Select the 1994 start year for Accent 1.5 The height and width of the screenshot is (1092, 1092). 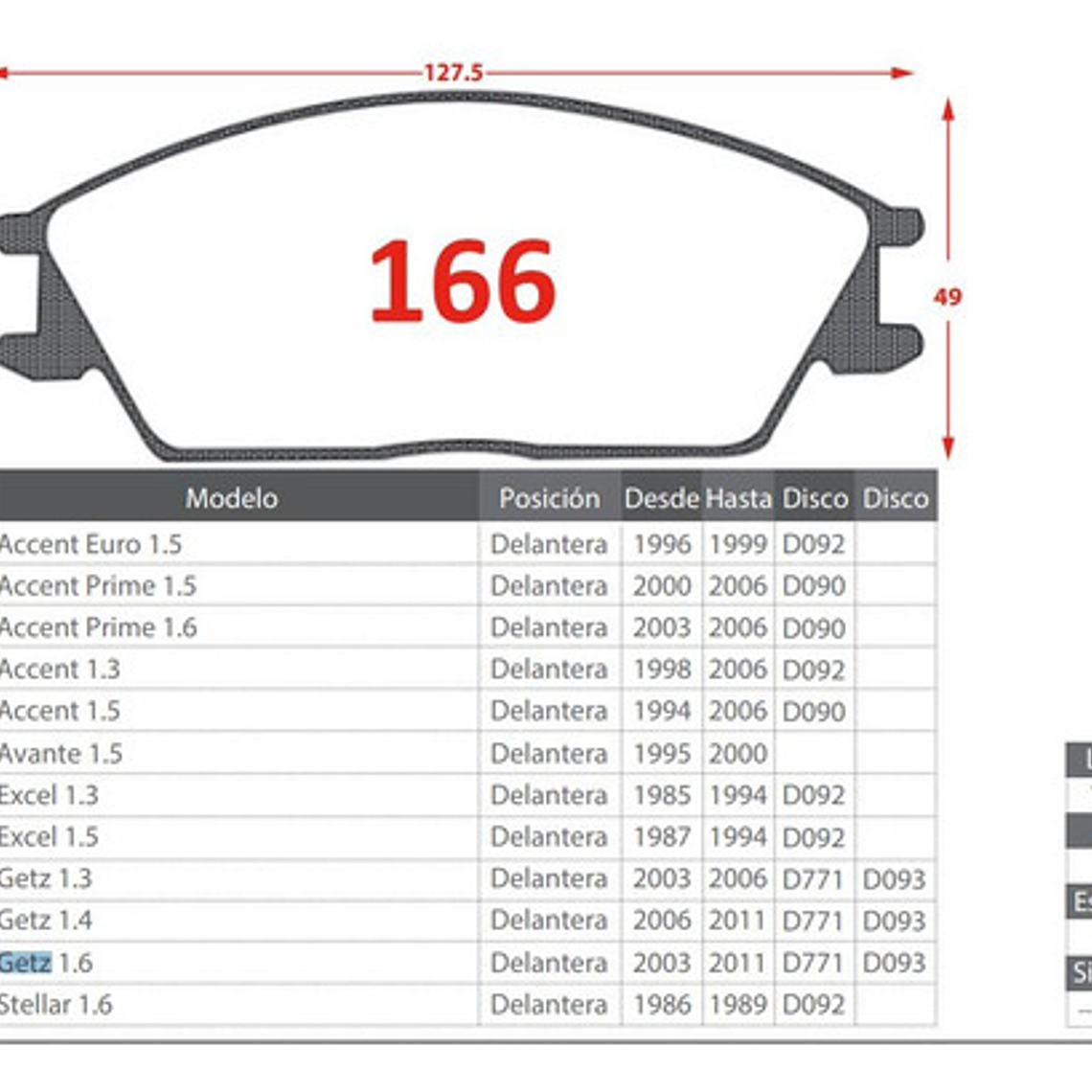click(661, 712)
